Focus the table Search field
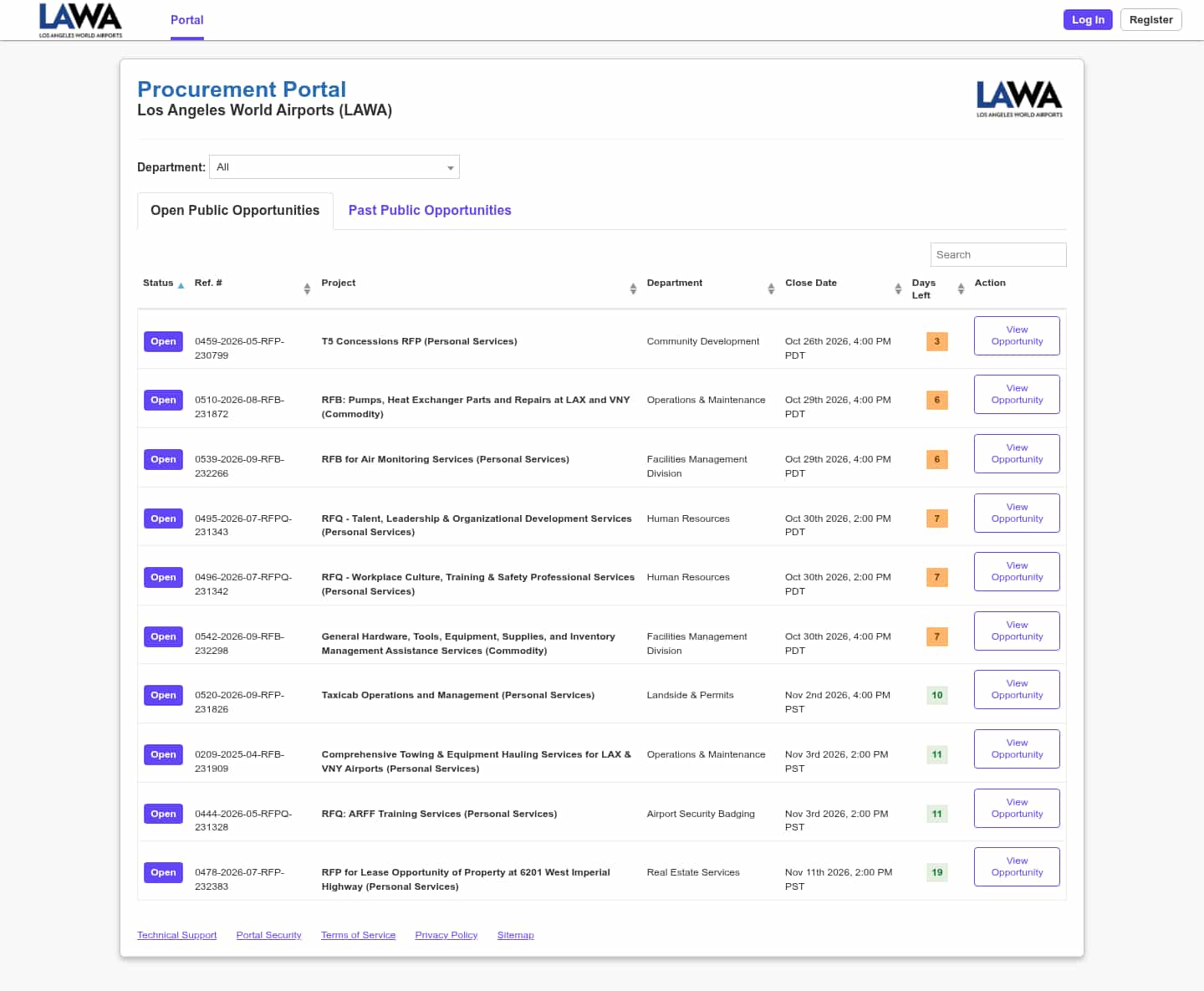Screen dimensions: 1204x991 pyautogui.click(x=998, y=254)
